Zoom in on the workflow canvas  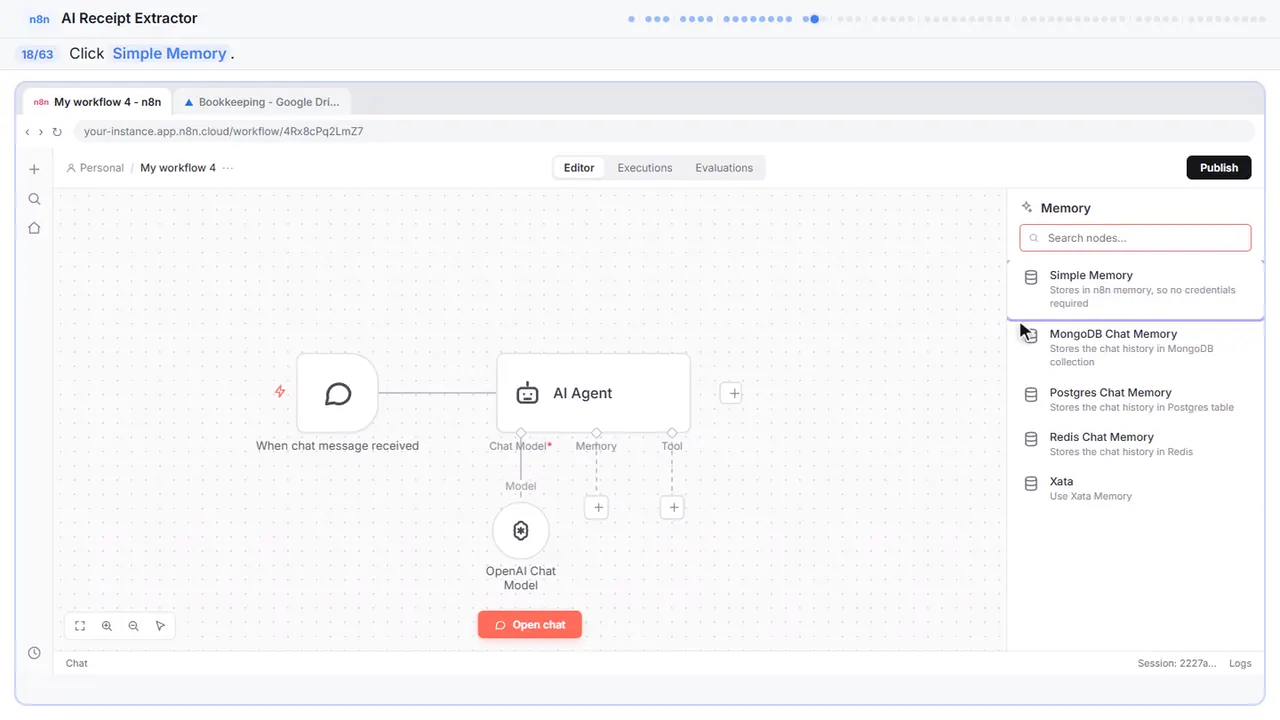107,626
